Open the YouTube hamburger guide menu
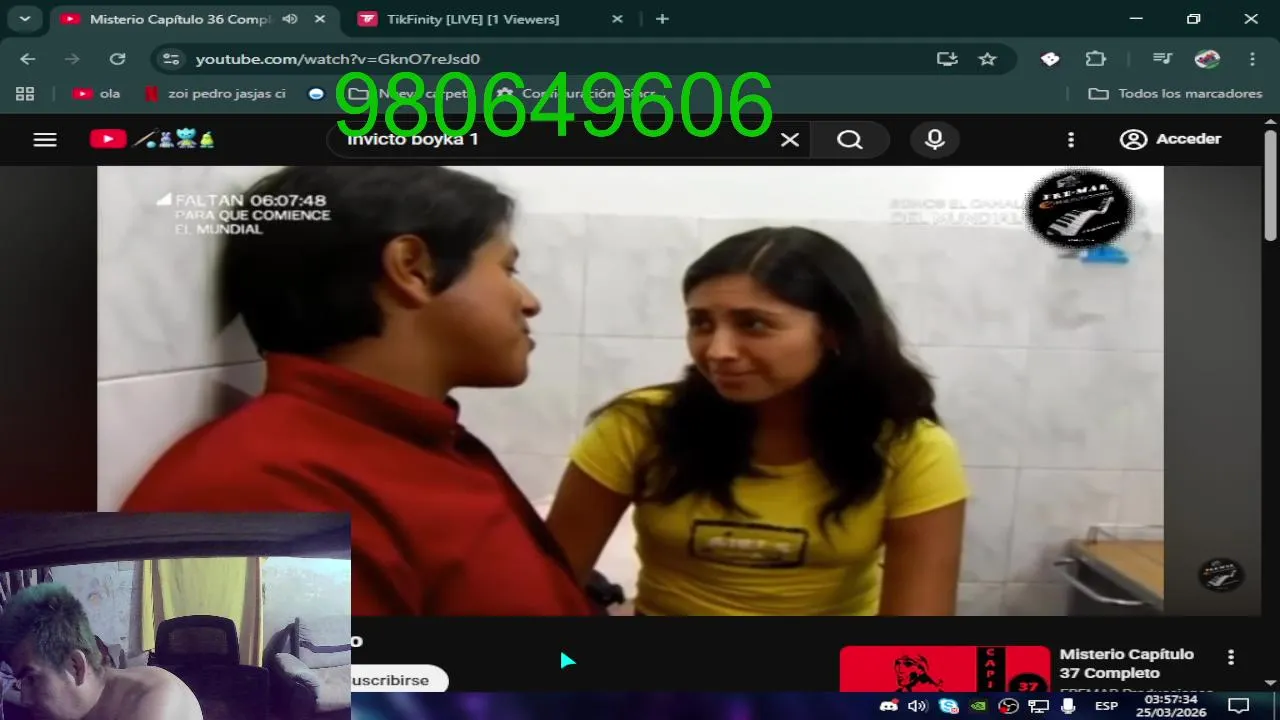 (45, 139)
